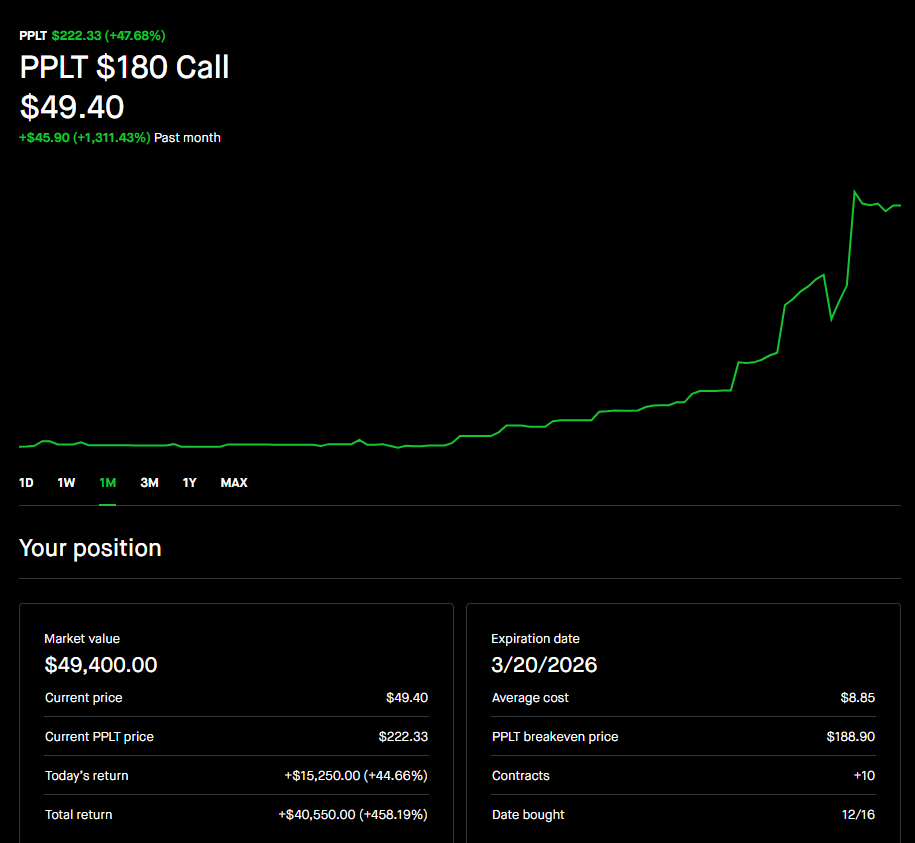Select the 1M chart range tab
The width and height of the screenshot is (915, 843).
(107, 482)
